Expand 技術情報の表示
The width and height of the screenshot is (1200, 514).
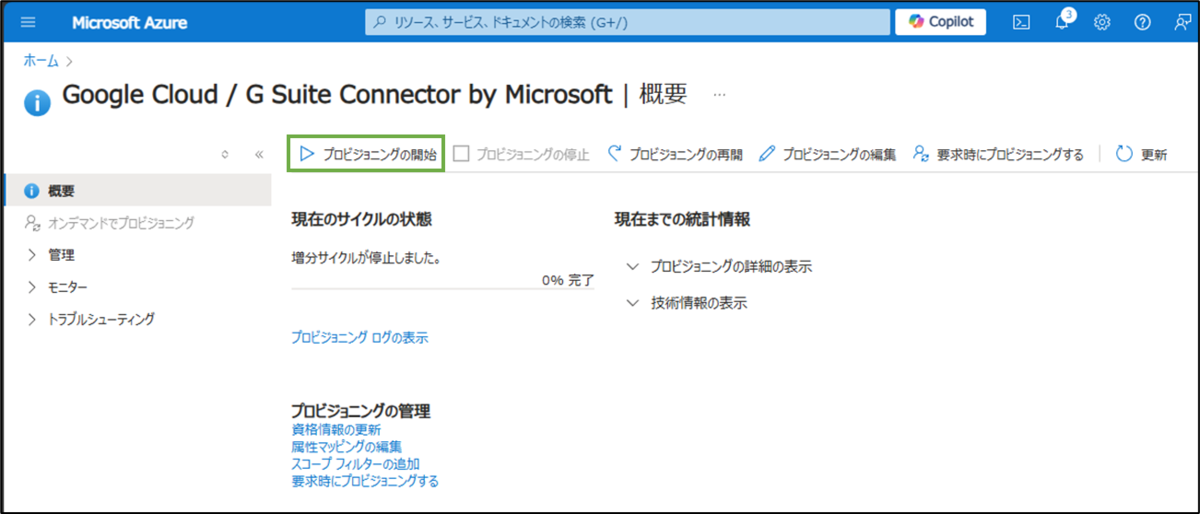pos(686,302)
